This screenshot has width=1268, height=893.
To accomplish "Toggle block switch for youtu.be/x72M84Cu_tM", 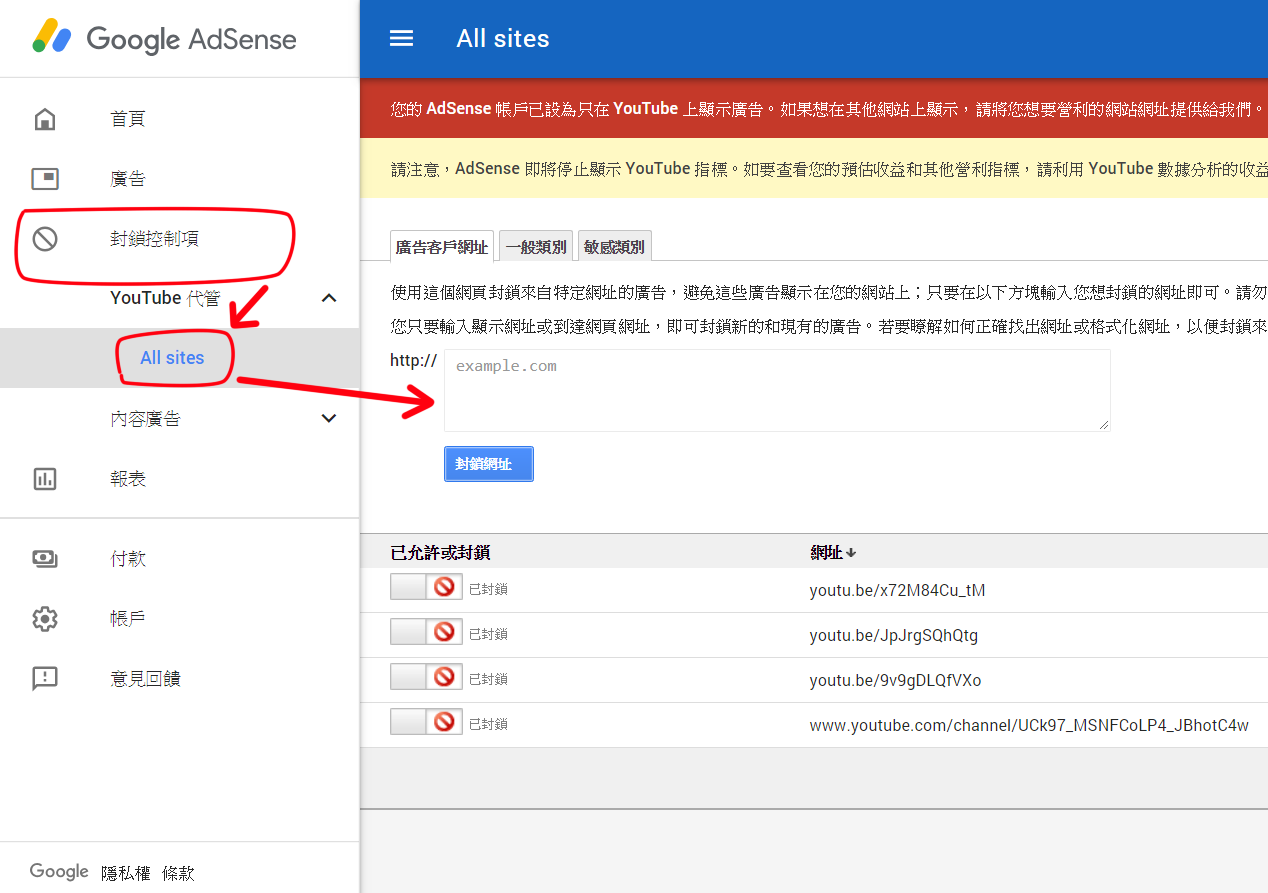I will click(426, 588).
